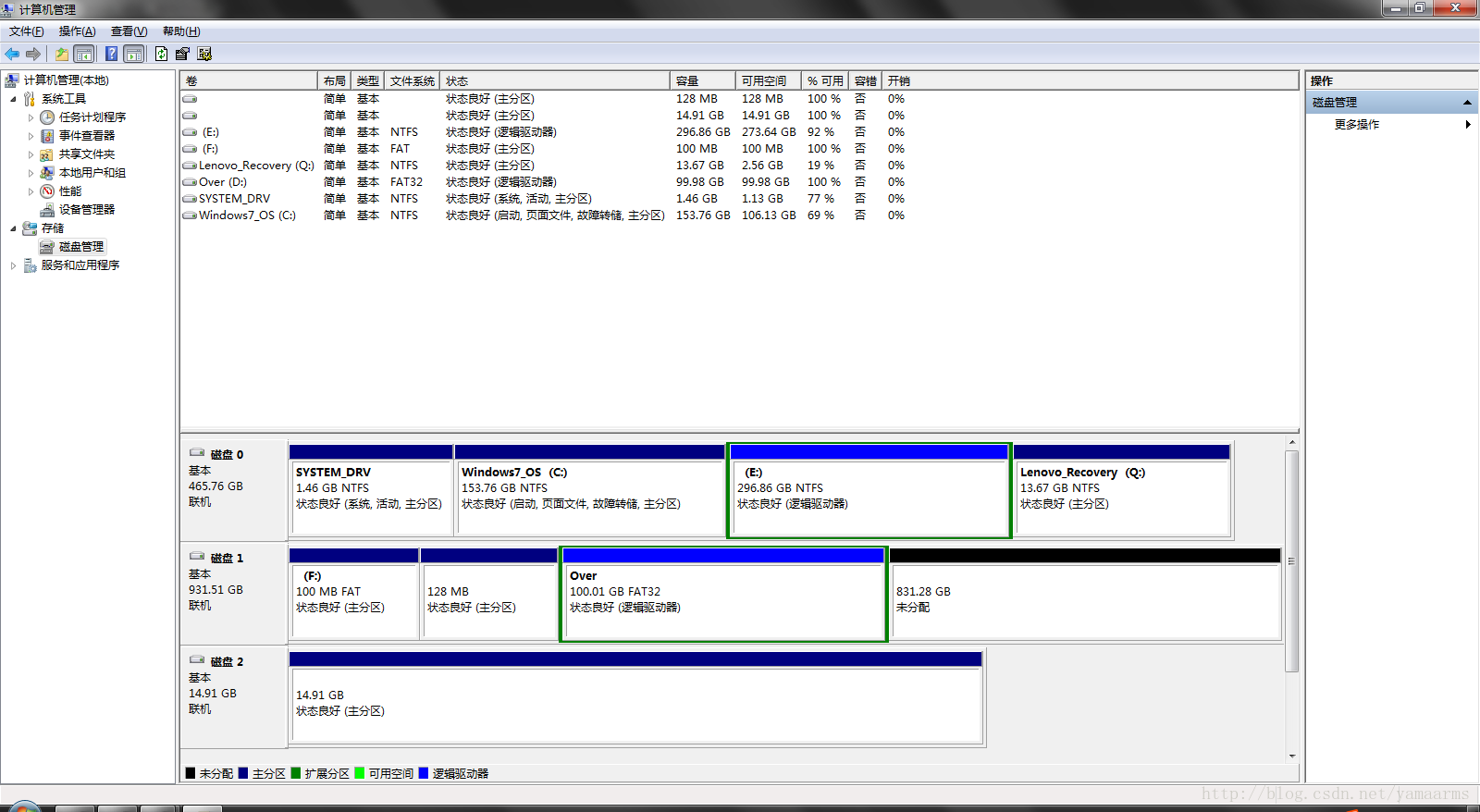Expand the 本地用户和组 tree node

pos(31,173)
